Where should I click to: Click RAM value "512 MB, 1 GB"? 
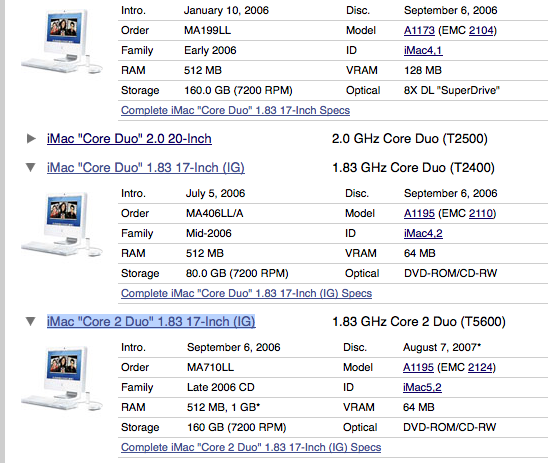(223, 407)
